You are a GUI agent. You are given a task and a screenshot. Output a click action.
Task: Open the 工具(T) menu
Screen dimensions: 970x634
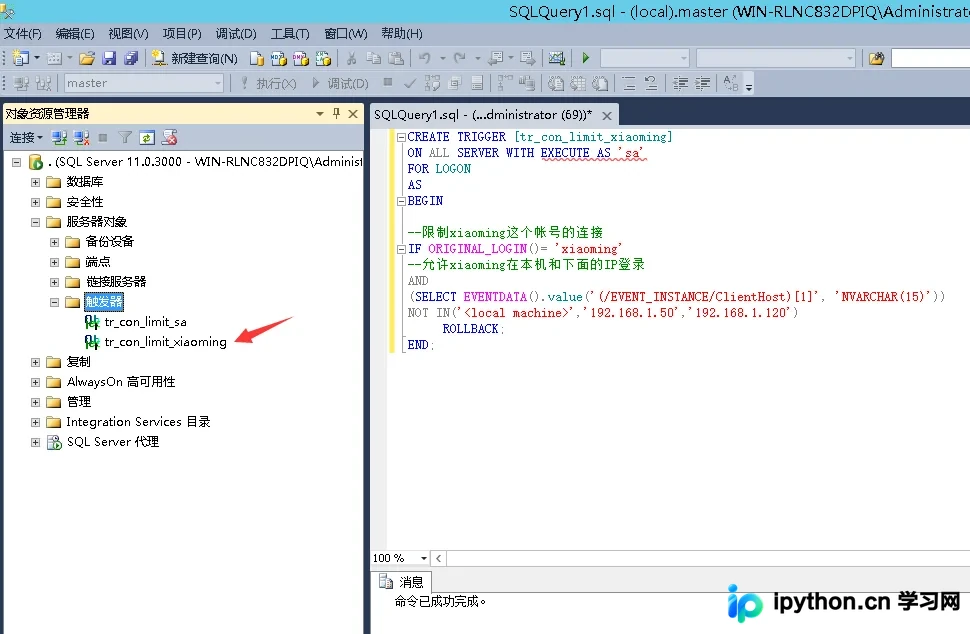tap(290, 33)
